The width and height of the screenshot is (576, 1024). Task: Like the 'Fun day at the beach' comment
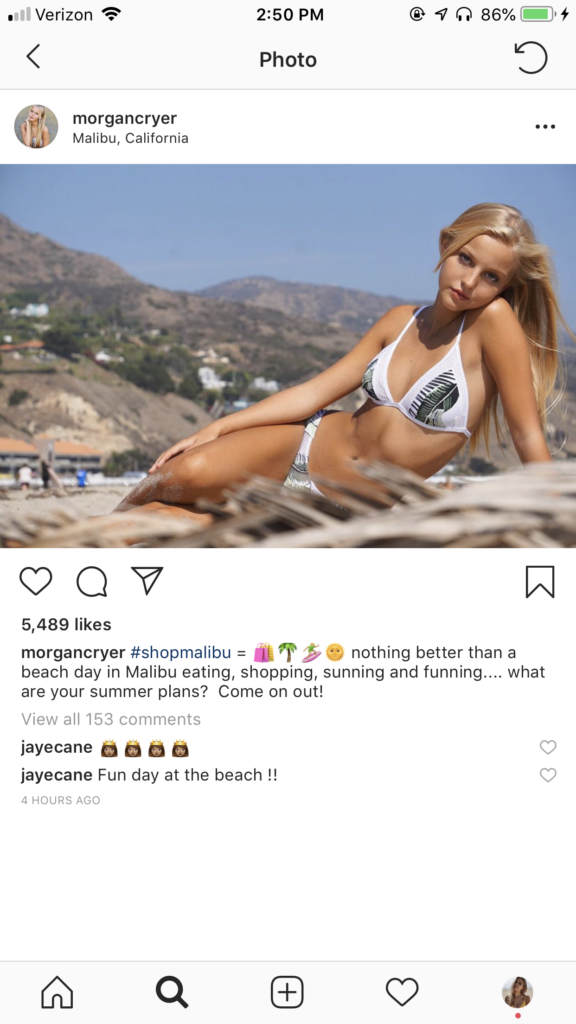point(548,775)
